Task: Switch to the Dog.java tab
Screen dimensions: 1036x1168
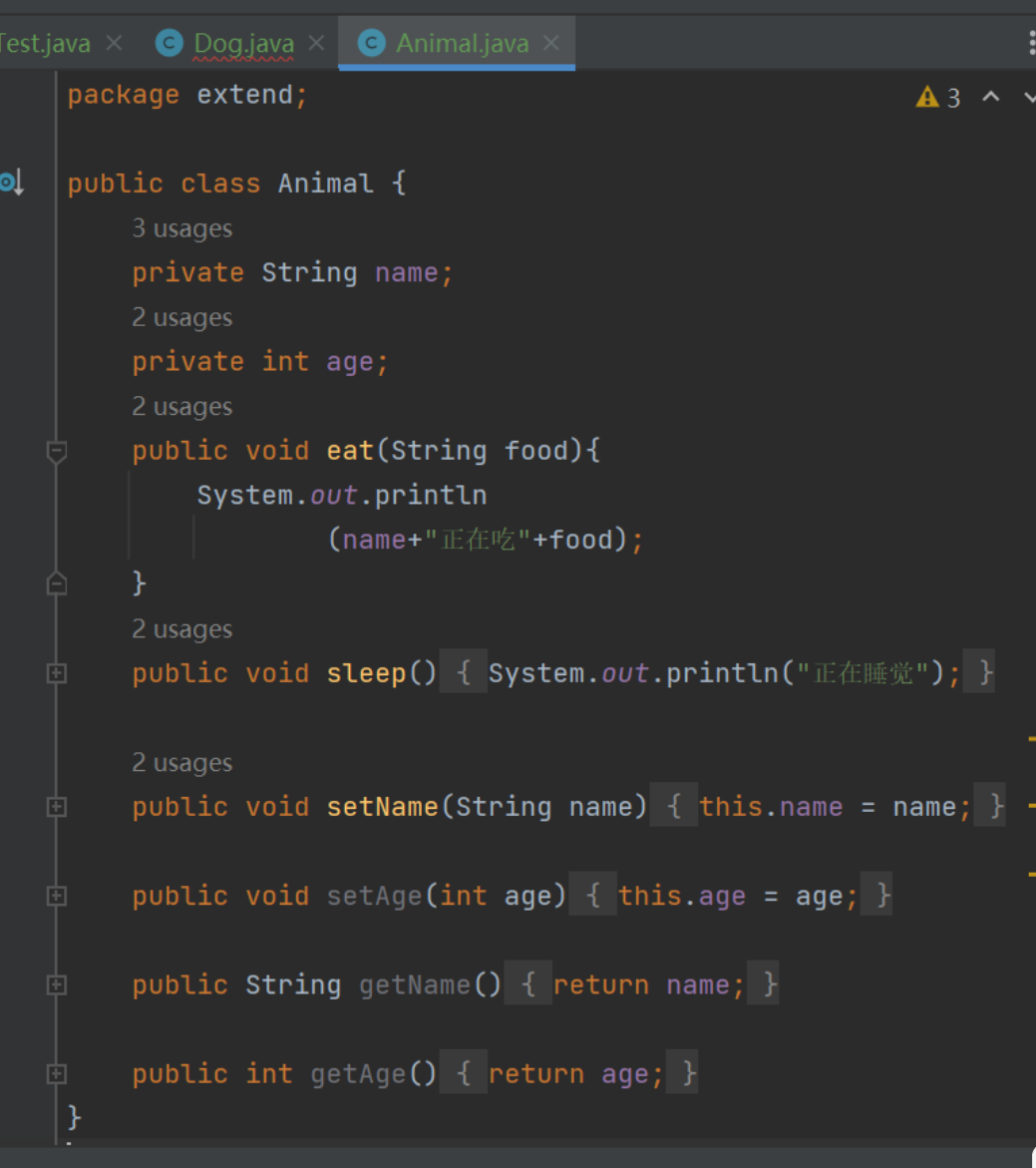Action: click(x=243, y=43)
